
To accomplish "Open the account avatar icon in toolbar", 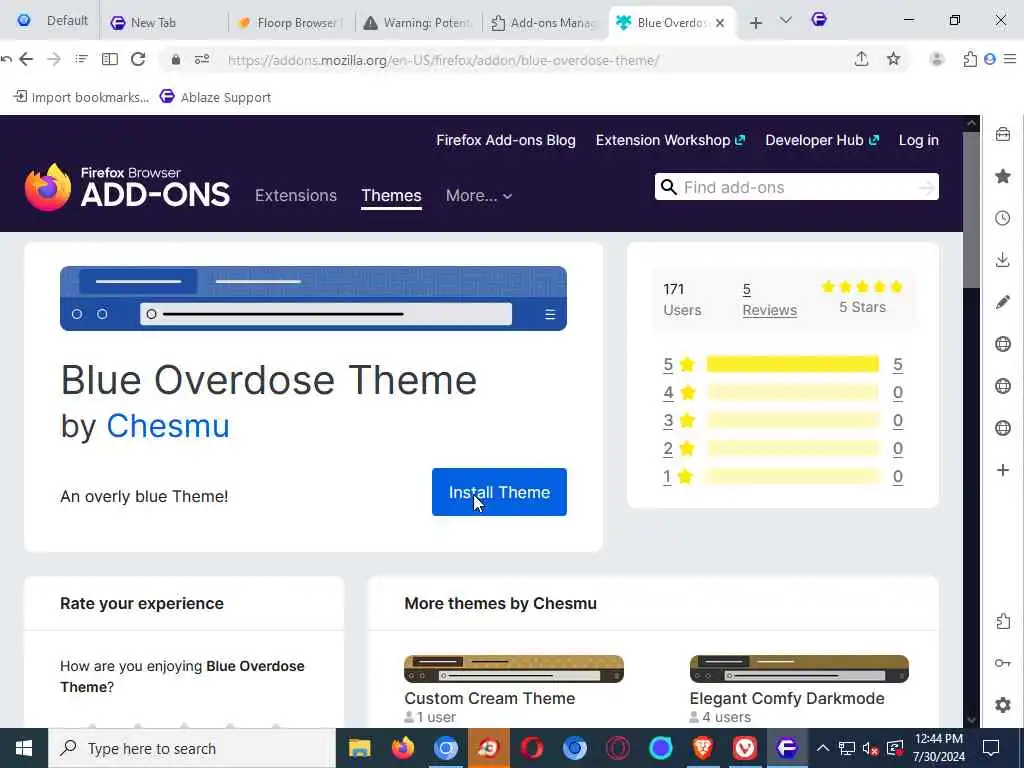I will [936, 59].
